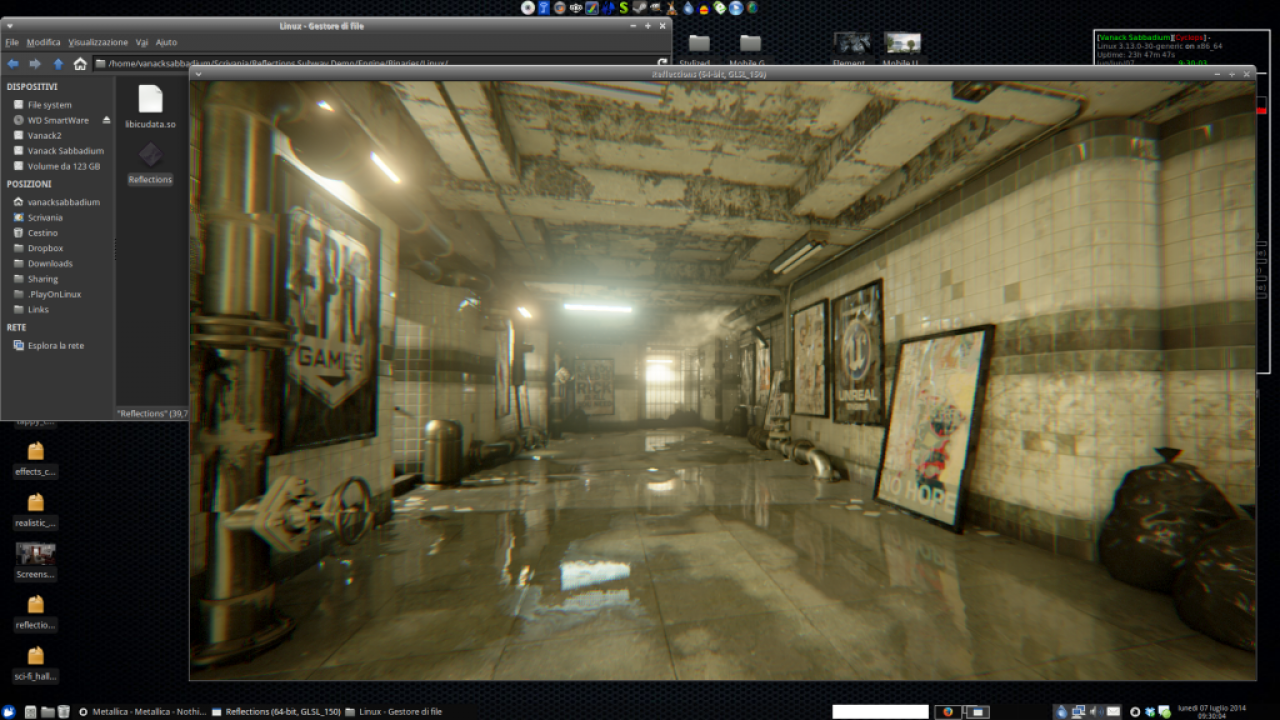
Task: Click the water drop tray icon
Action: click(1062, 712)
